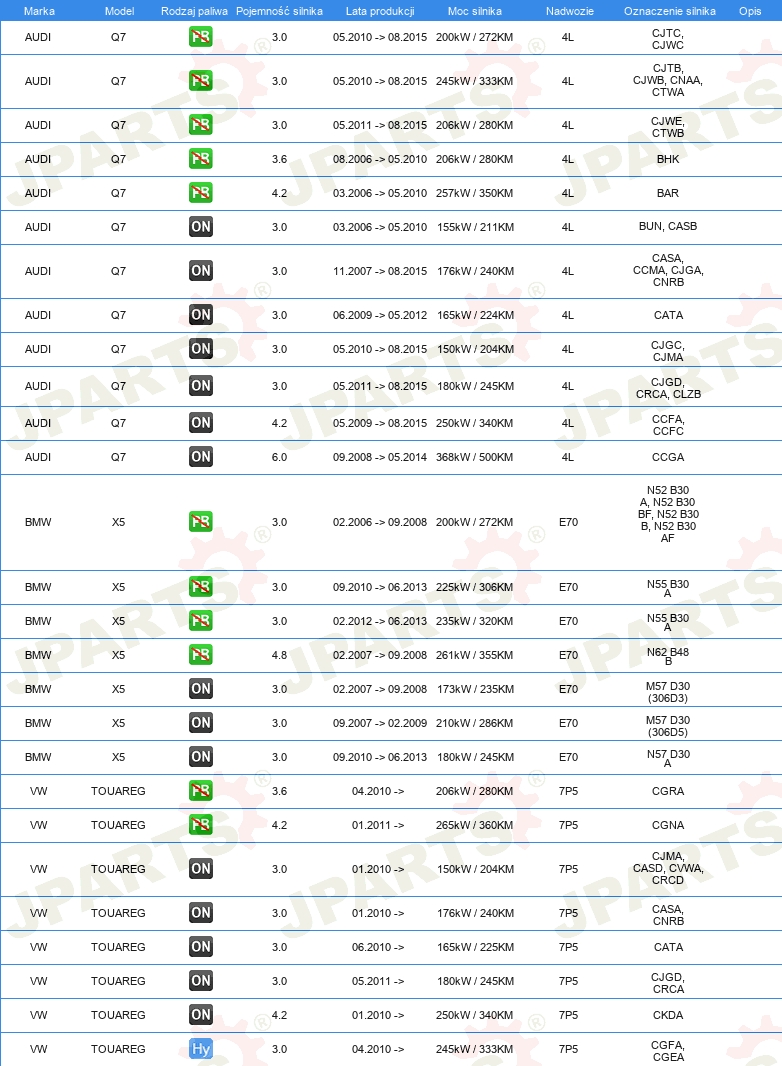The width and height of the screenshot is (782, 1066).
Task: Click diesel ON icon in Audi Q7 BUN, CASB row
Action: coord(201,227)
